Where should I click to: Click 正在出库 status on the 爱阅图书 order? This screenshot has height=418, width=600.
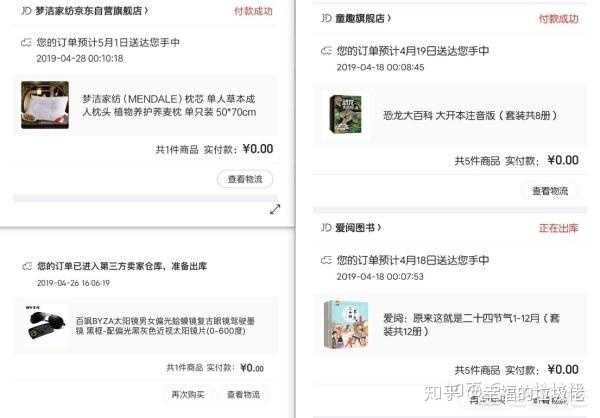point(559,228)
